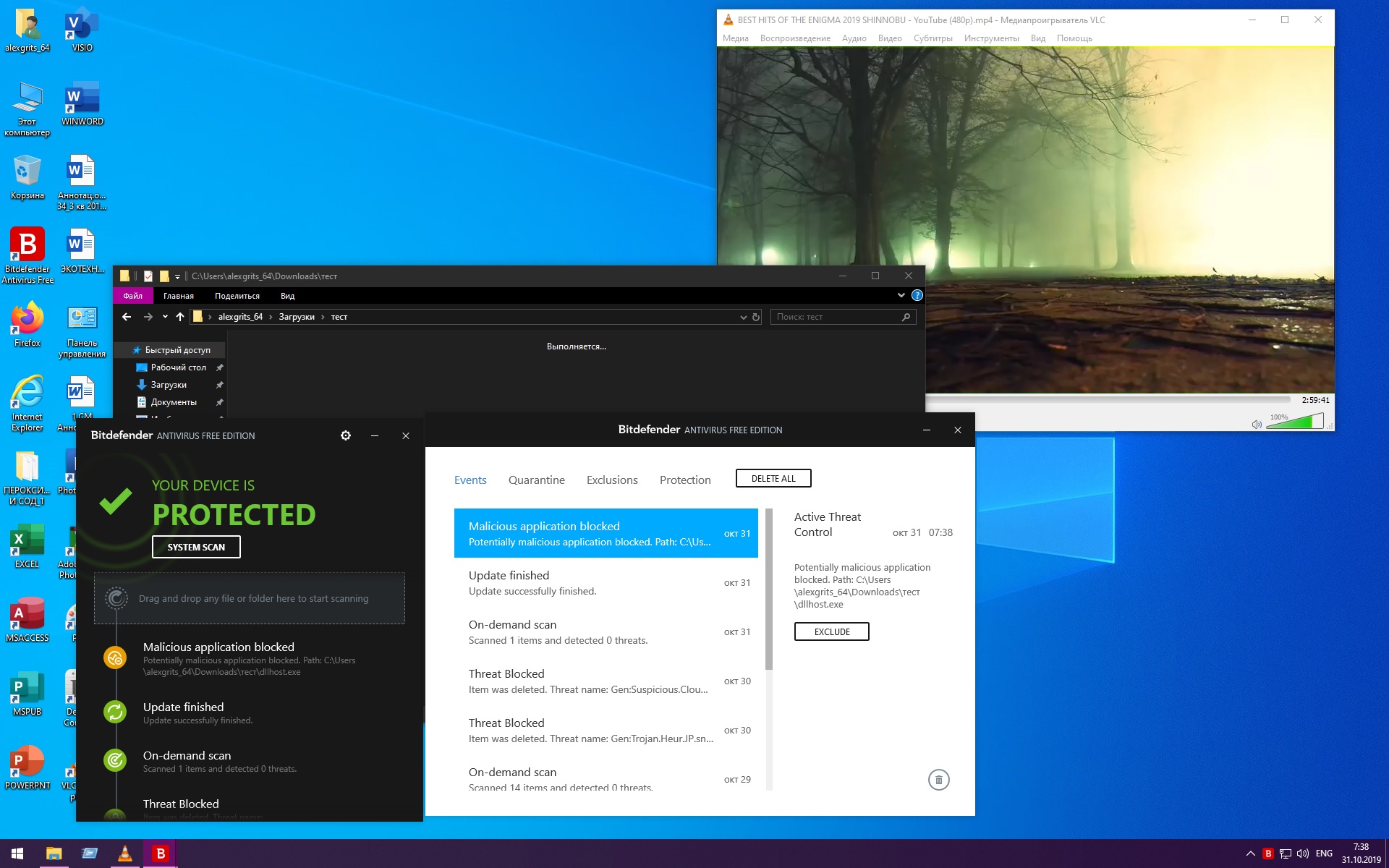1389x868 pixels.
Task: Click the trash icon in event details
Action: [x=938, y=780]
